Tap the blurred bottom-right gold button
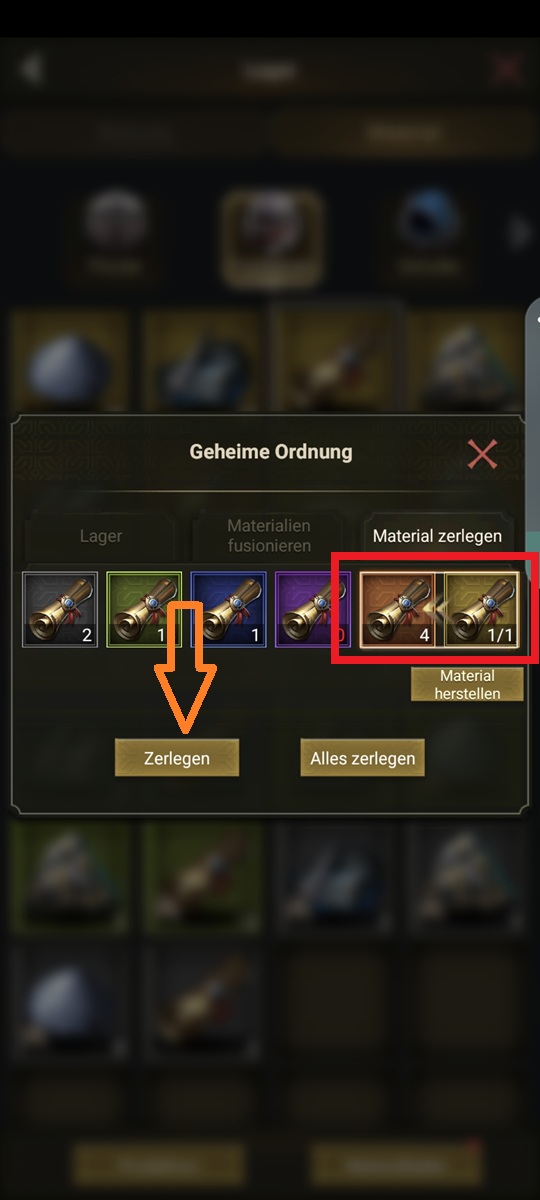 point(396,1165)
